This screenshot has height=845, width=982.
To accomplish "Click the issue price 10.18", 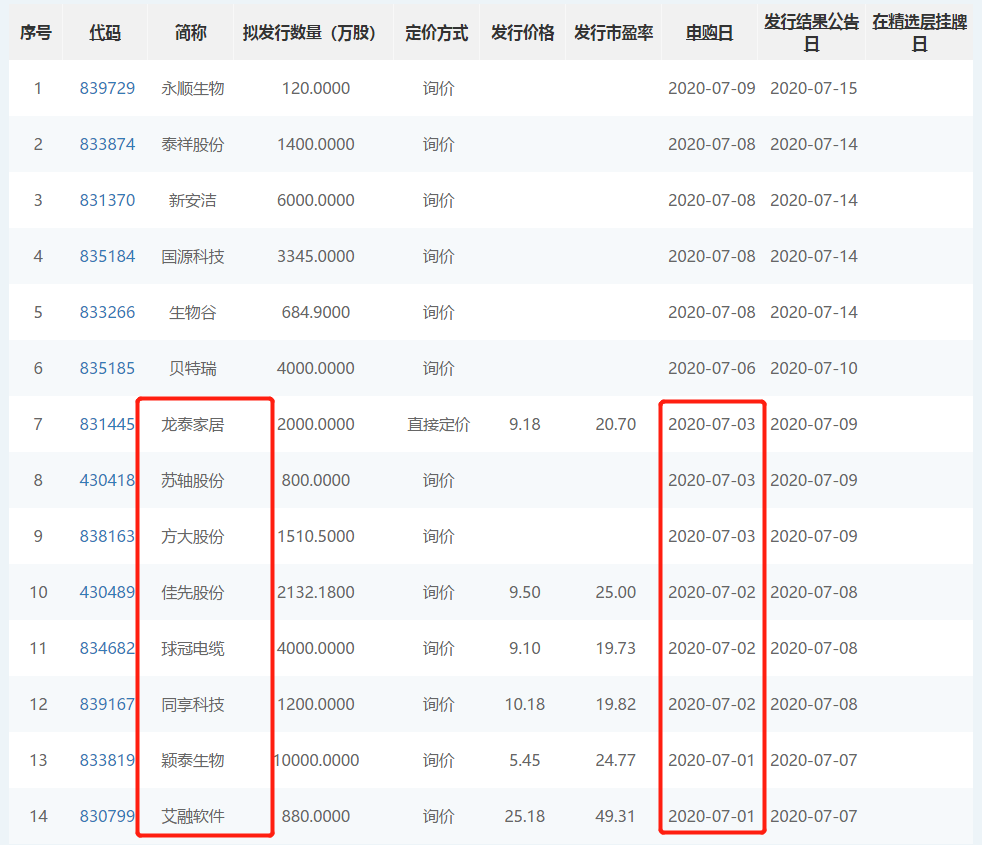I will click(x=524, y=705).
